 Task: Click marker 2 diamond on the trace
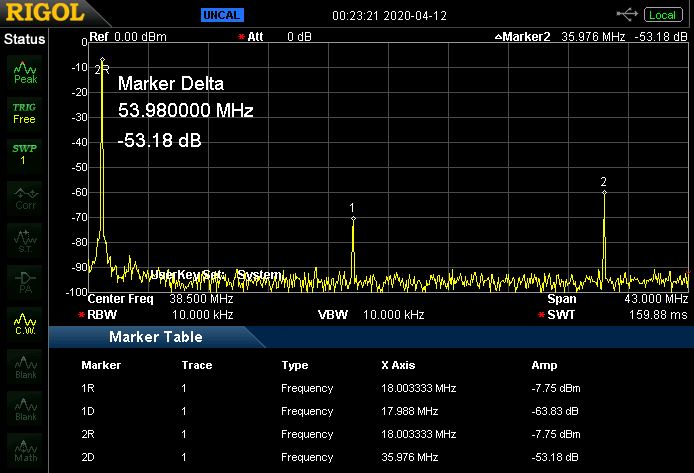tap(604, 192)
